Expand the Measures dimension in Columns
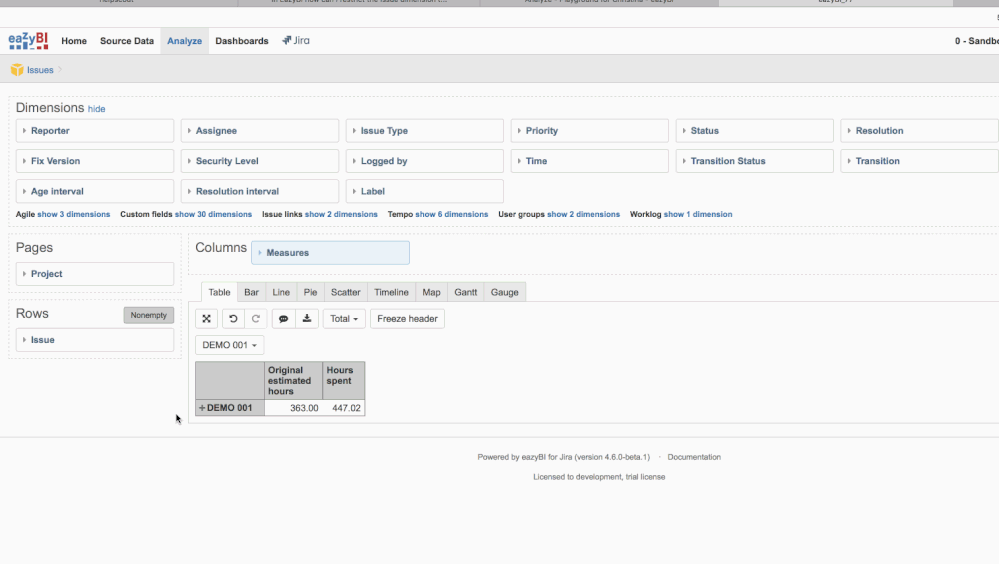Image resolution: width=999 pixels, height=564 pixels. tap(331, 253)
